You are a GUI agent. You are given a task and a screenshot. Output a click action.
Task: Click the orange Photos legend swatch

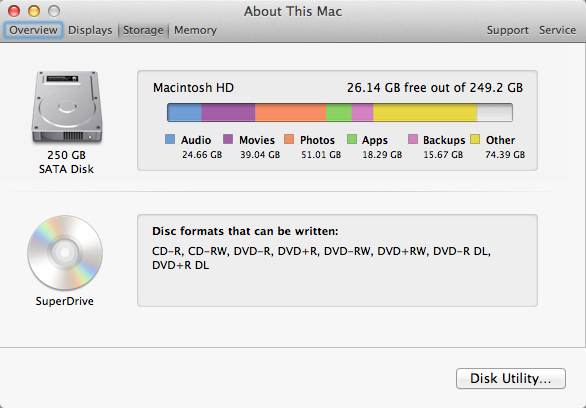(289, 139)
